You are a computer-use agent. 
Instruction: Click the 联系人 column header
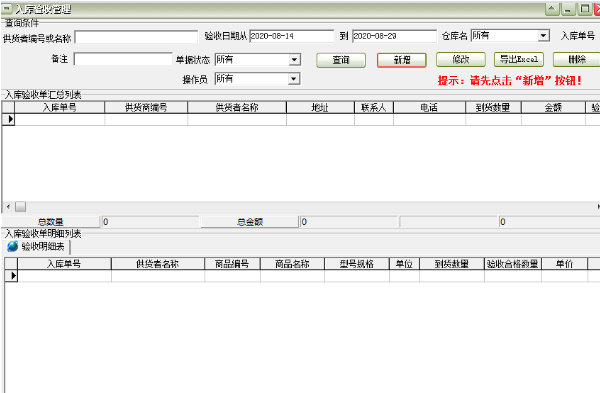(374, 108)
